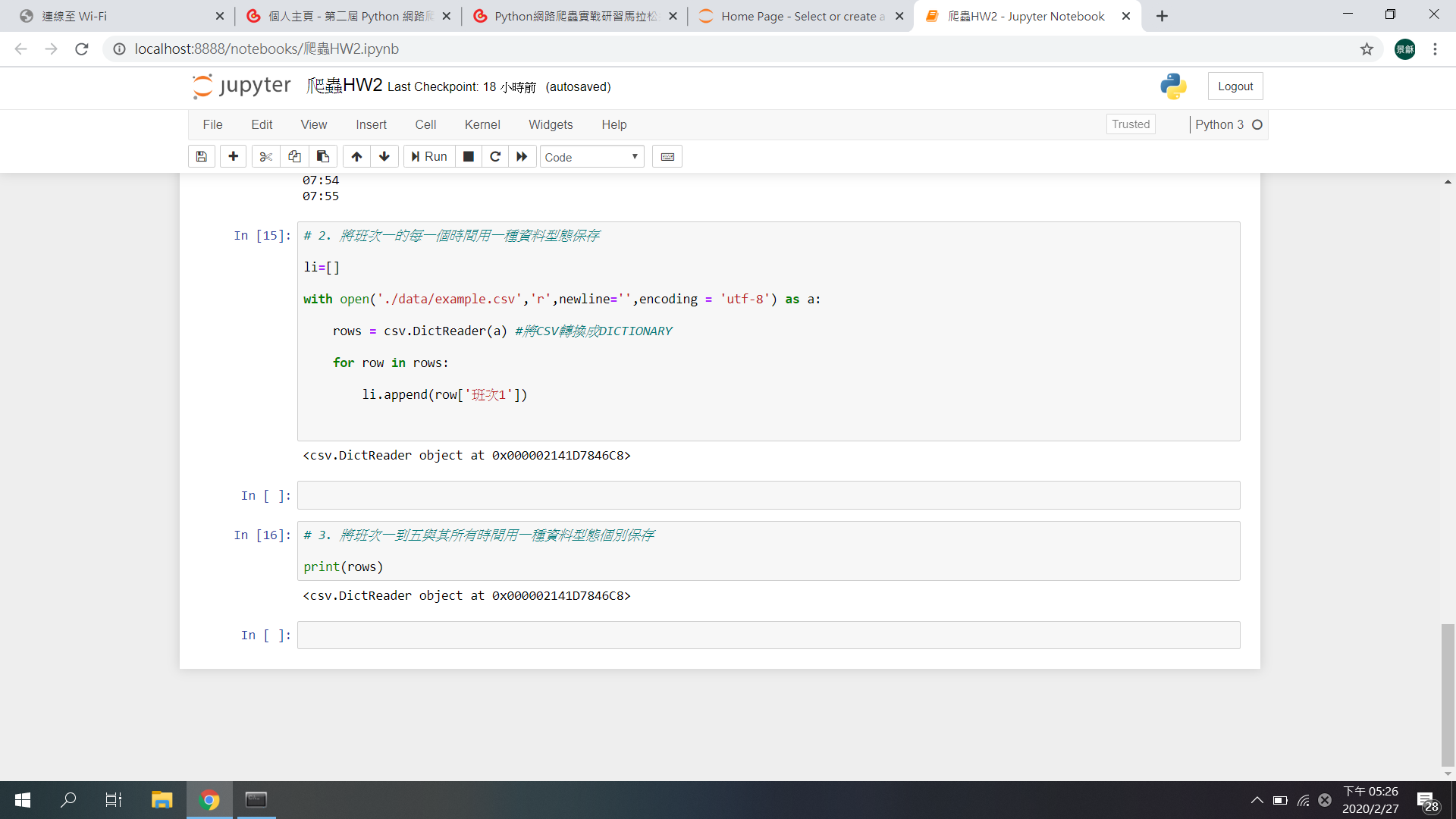The width and height of the screenshot is (1456, 819).
Task: Focus the code cell In [15]
Action: click(x=768, y=331)
